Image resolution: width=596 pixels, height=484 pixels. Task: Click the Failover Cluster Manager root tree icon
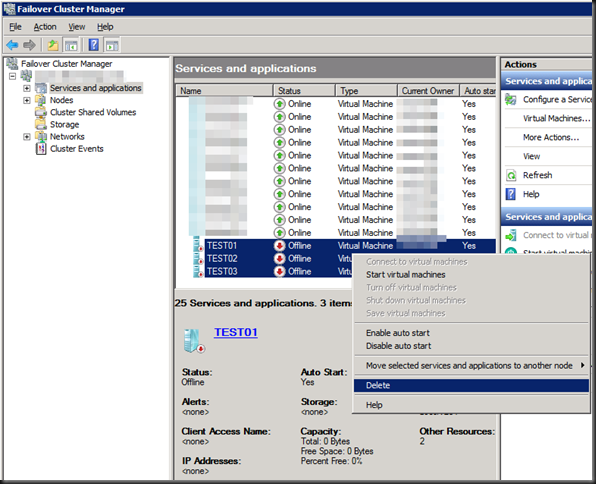[x=12, y=63]
